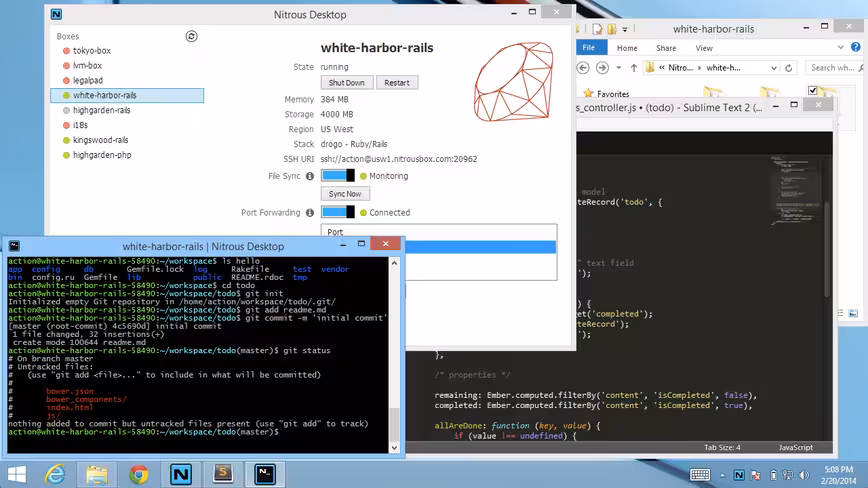This screenshot has width=868, height=488.
Task: Toggle the item checkbox in Explorer
Action: coord(812,90)
